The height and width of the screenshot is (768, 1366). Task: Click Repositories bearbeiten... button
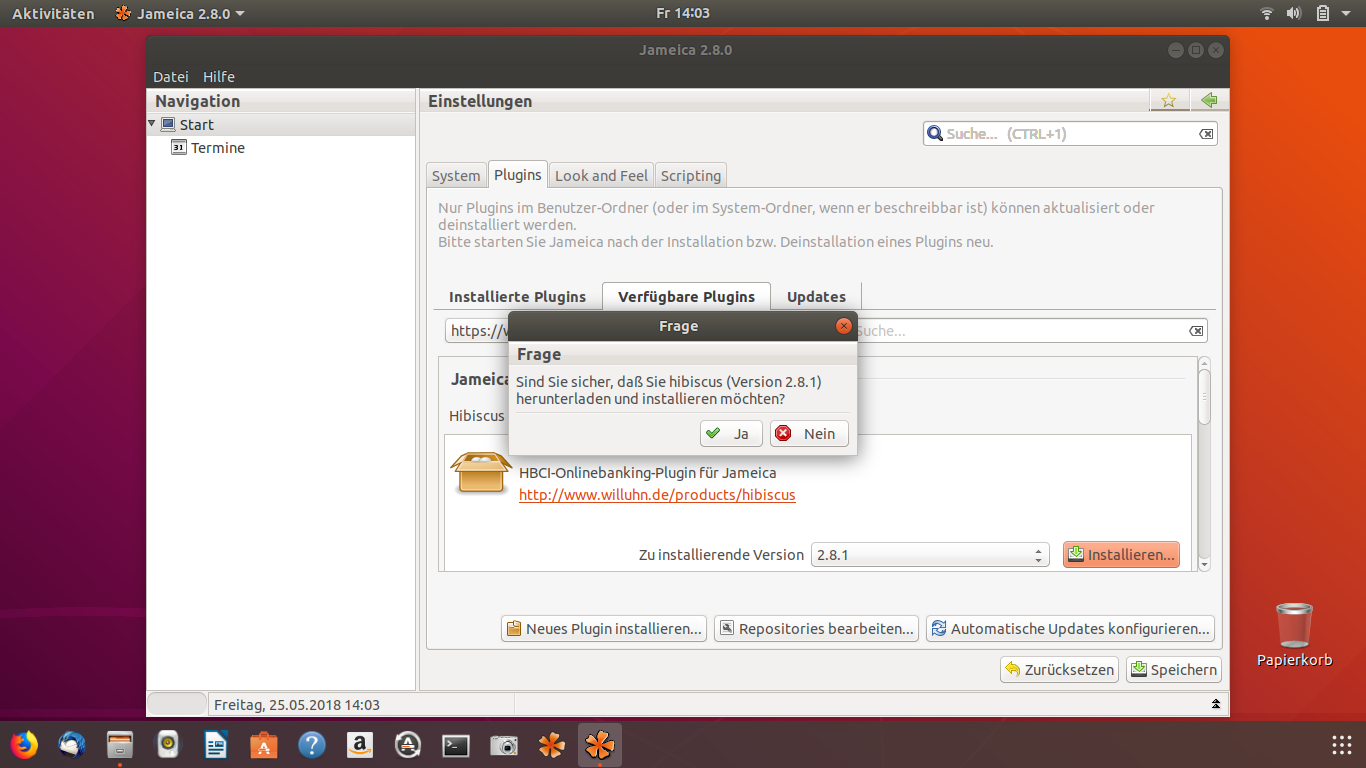[x=816, y=629]
